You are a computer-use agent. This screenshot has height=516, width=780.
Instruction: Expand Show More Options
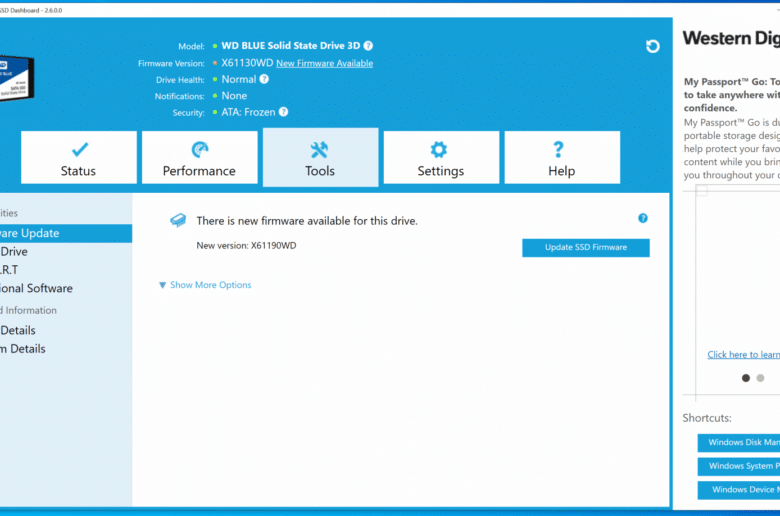[205, 285]
